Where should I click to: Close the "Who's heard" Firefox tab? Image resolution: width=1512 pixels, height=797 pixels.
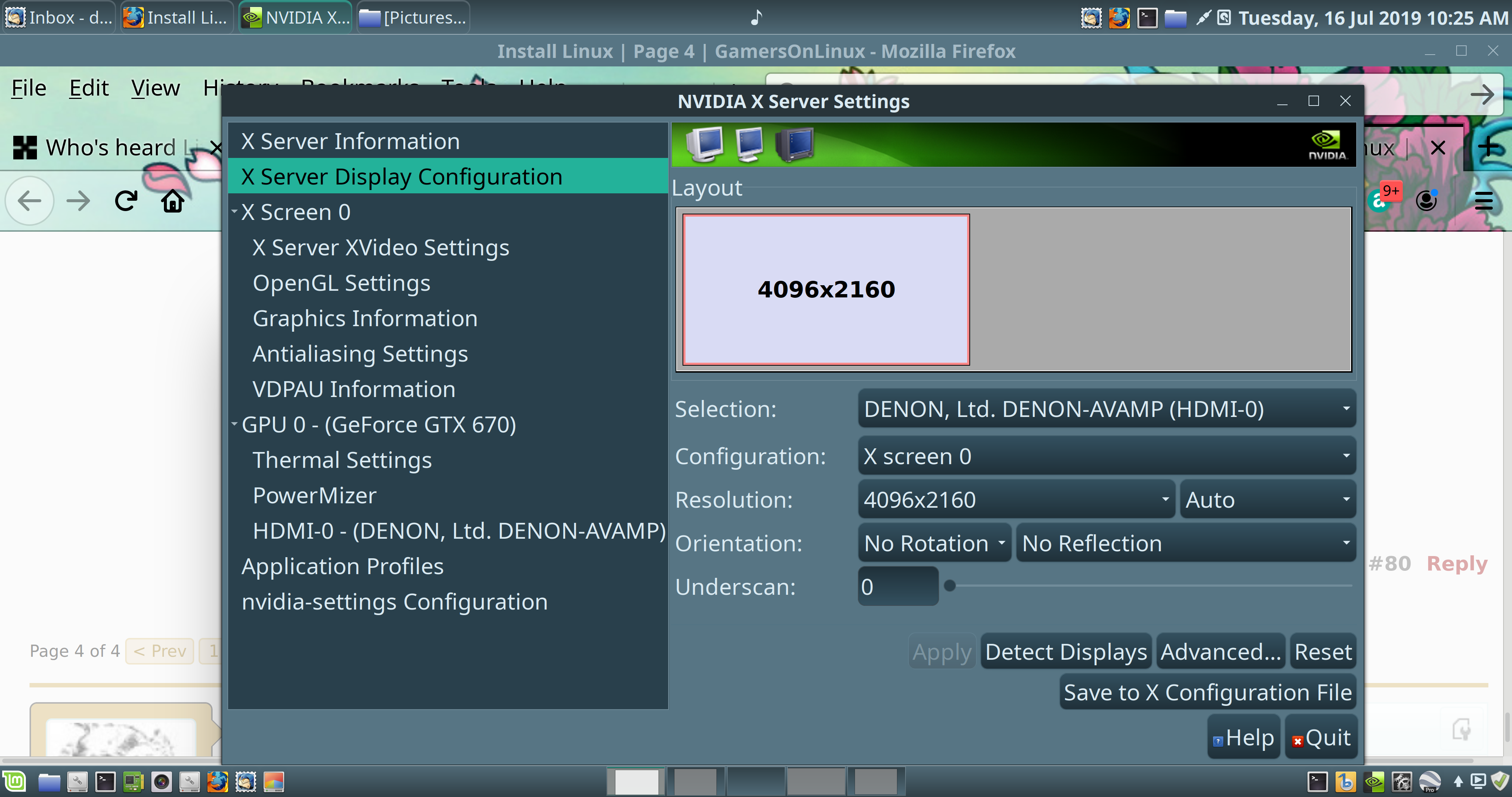coord(216,147)
